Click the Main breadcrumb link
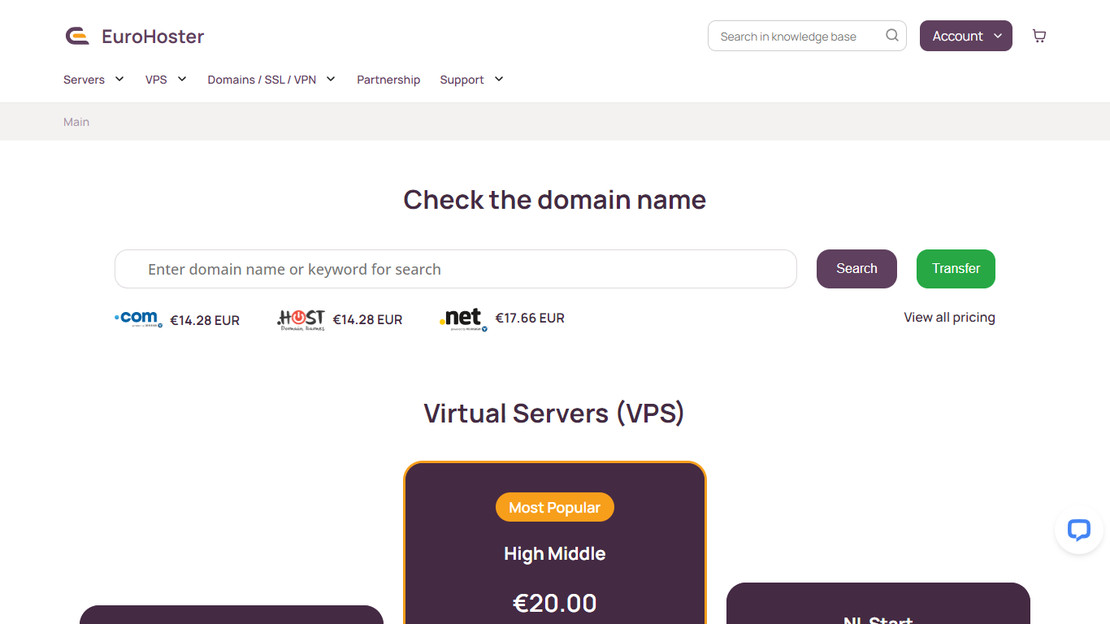This screenshot has width=1110, height=624. coord(76,122)
